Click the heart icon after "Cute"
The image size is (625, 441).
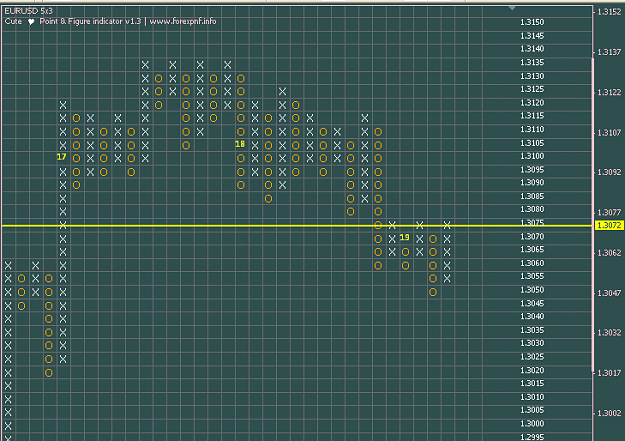[31, 22]
